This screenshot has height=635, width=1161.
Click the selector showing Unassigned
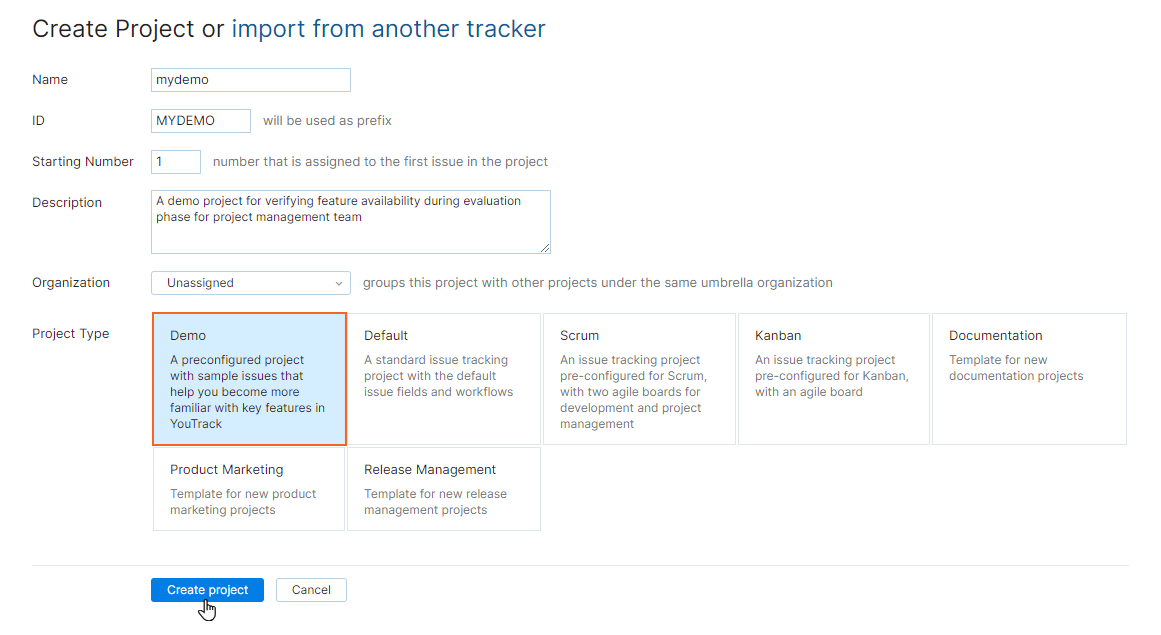pos(250,283)
